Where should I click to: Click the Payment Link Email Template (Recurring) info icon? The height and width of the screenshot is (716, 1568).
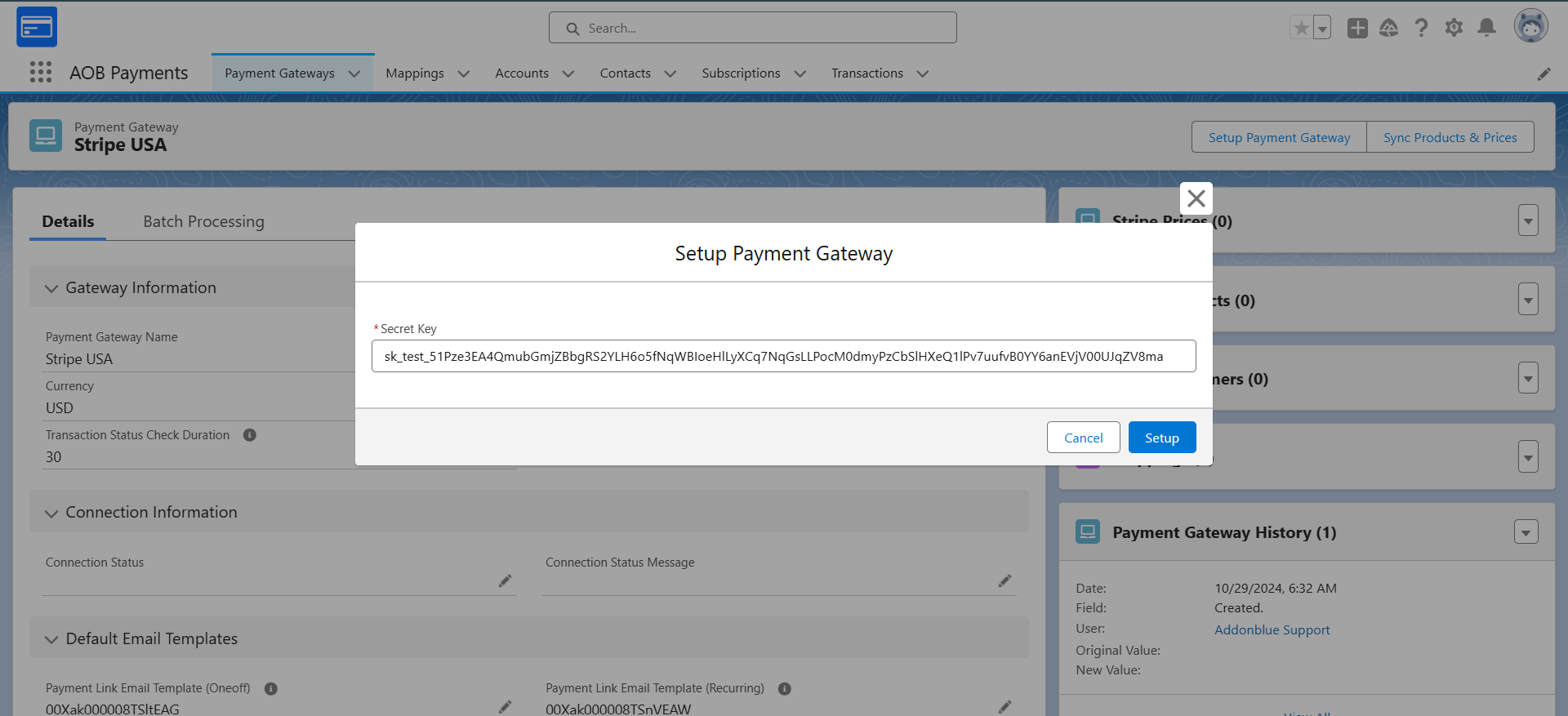click(785, 689)
